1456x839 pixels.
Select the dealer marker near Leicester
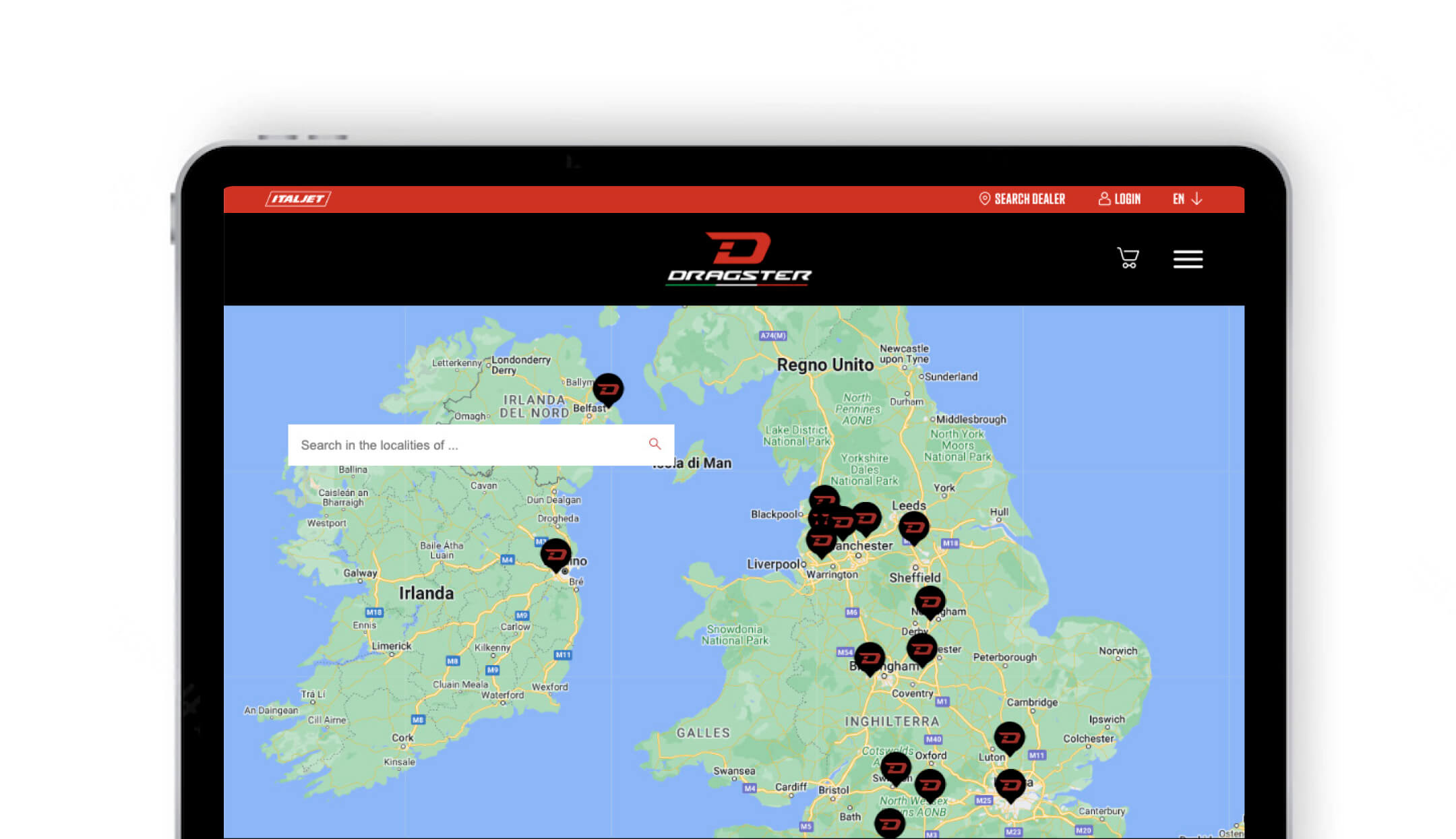pos(921,650)
